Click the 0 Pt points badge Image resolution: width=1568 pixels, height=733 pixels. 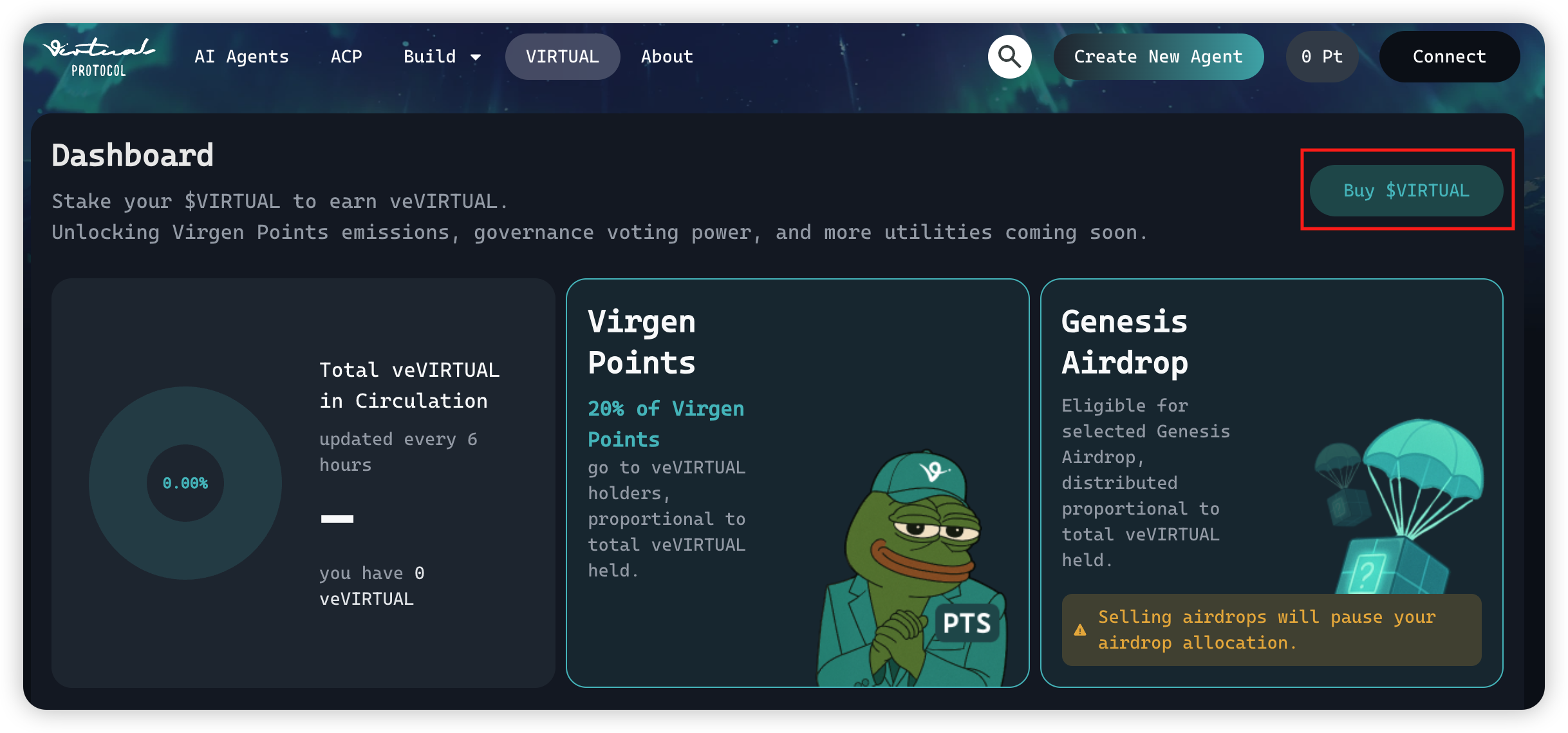(x=1322, y=57)
